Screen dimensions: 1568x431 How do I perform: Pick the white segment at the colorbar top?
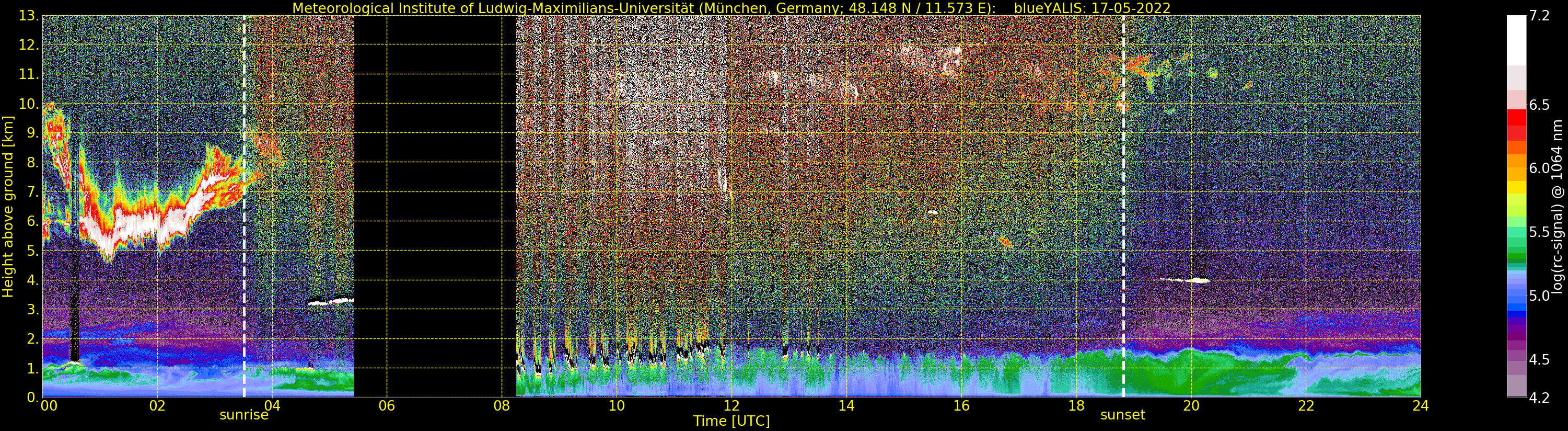tap(1516, 40)
